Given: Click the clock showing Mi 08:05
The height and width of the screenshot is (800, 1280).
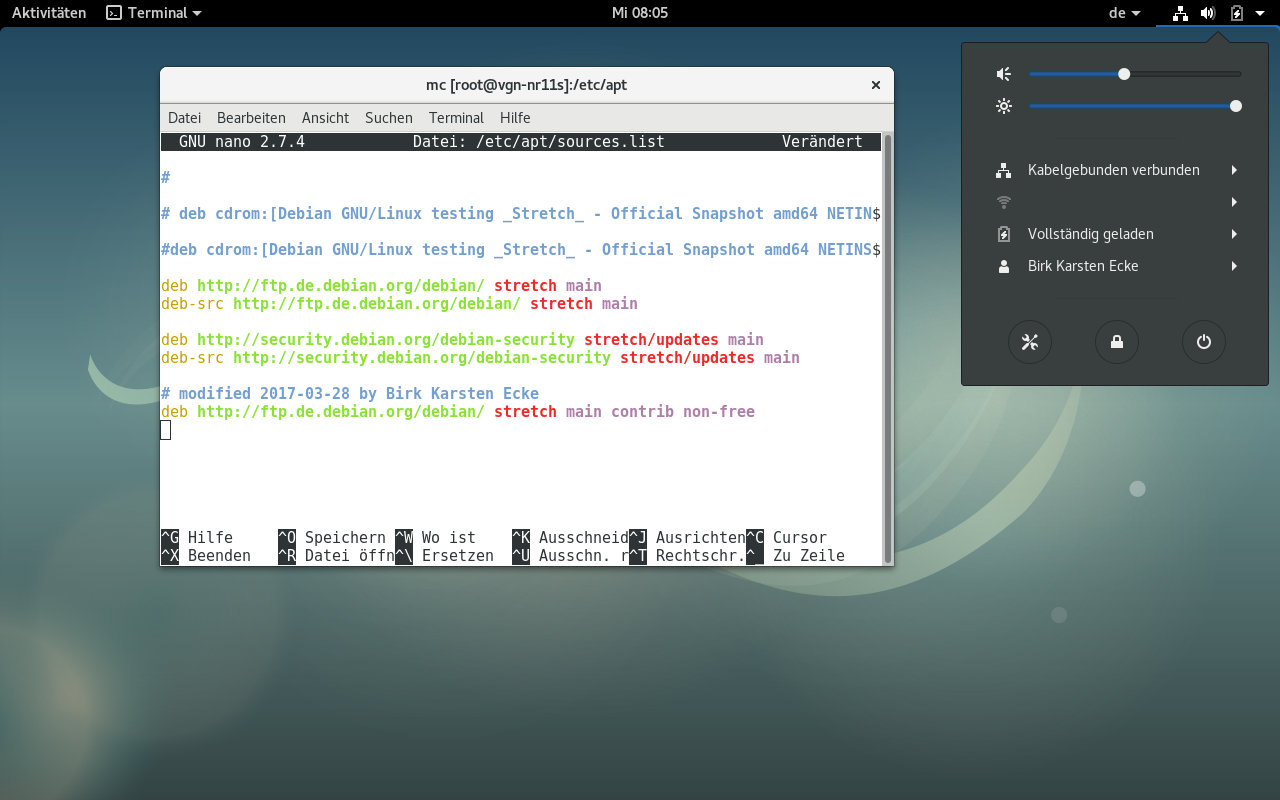Looking at the screenshot, I should tap(640, 13).
